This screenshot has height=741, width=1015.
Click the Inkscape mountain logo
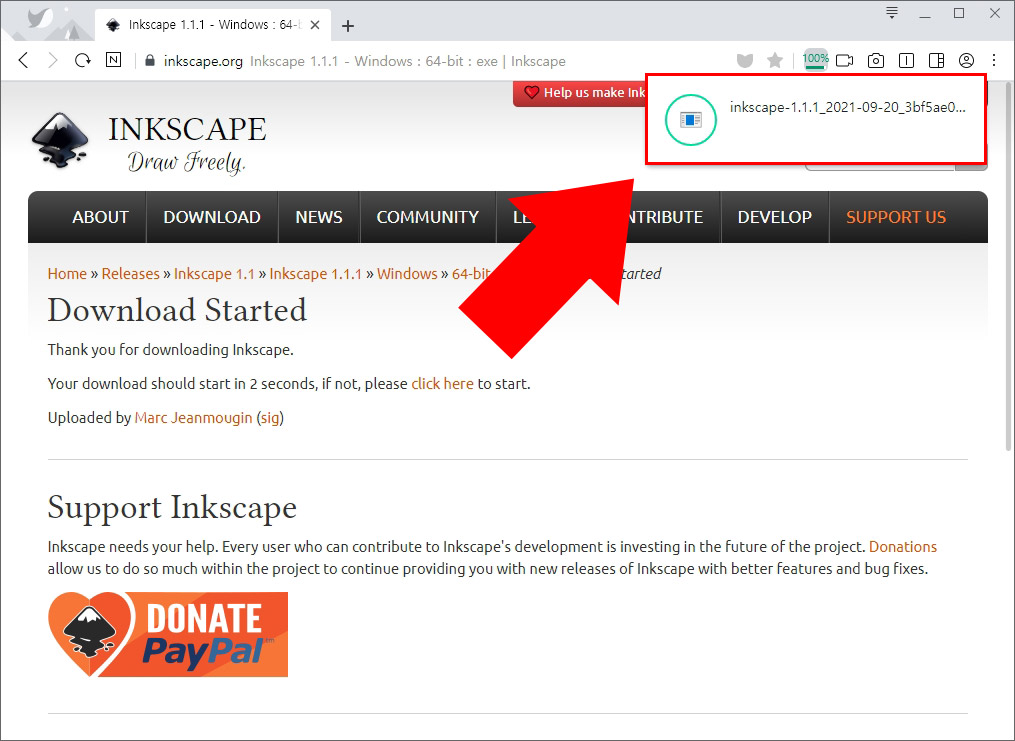pos(60,140)
